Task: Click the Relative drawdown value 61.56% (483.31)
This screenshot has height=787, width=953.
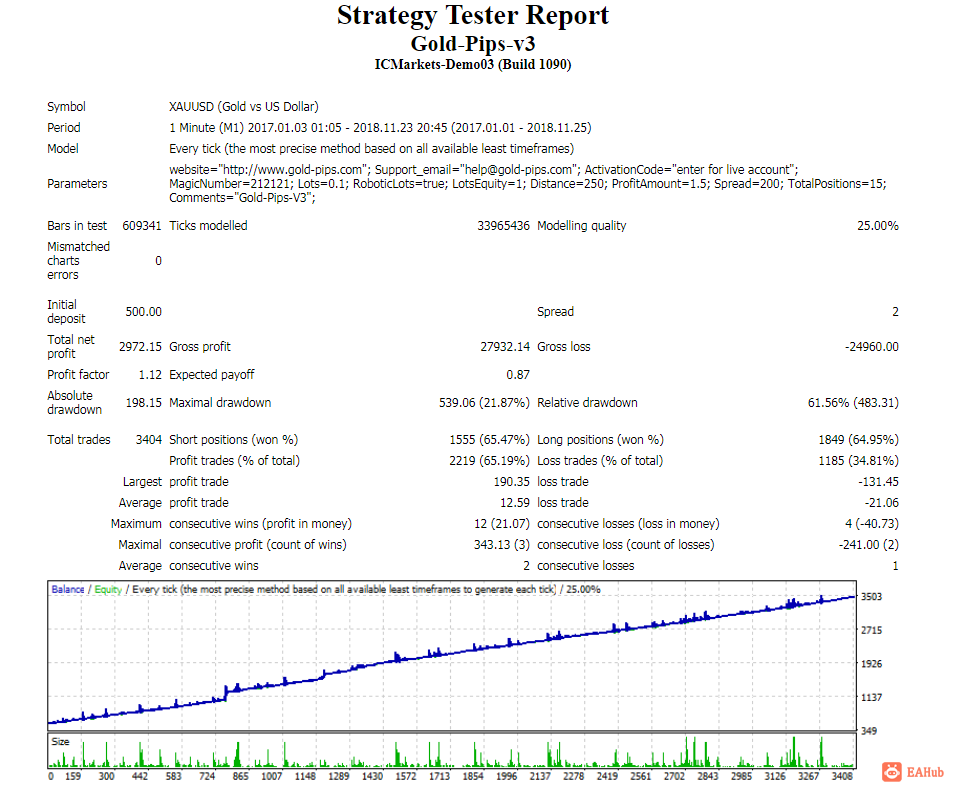Action: point(853,402)
